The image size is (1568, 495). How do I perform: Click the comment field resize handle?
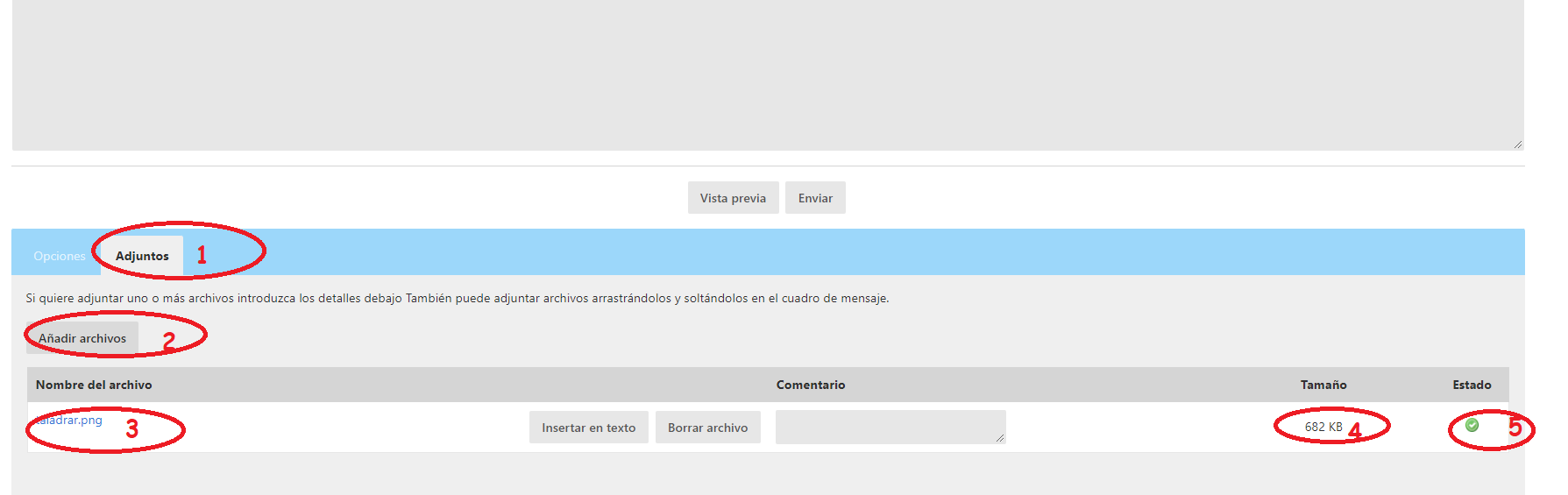coord(999,437)
